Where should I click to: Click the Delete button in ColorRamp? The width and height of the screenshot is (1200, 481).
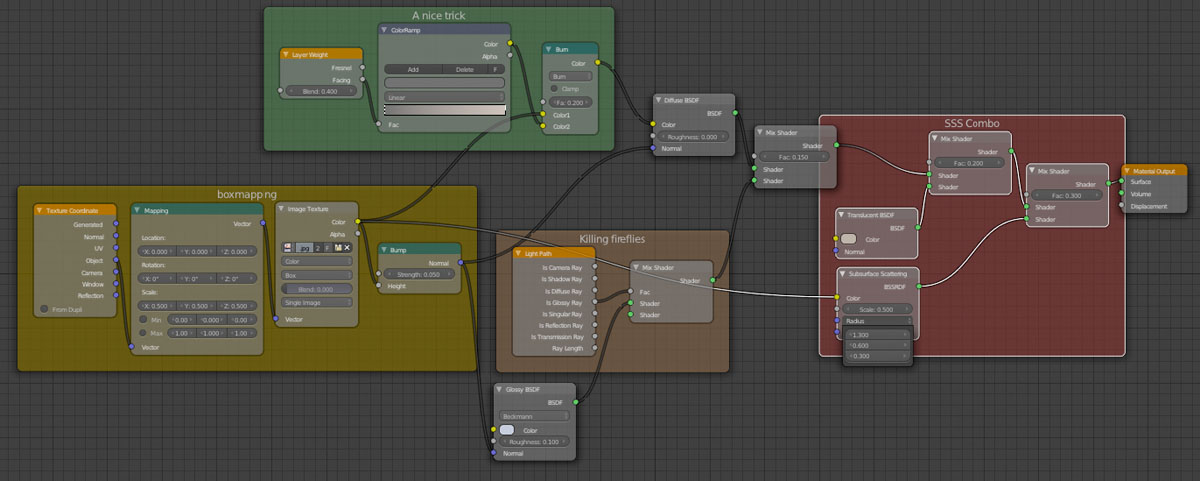point(464,70)
